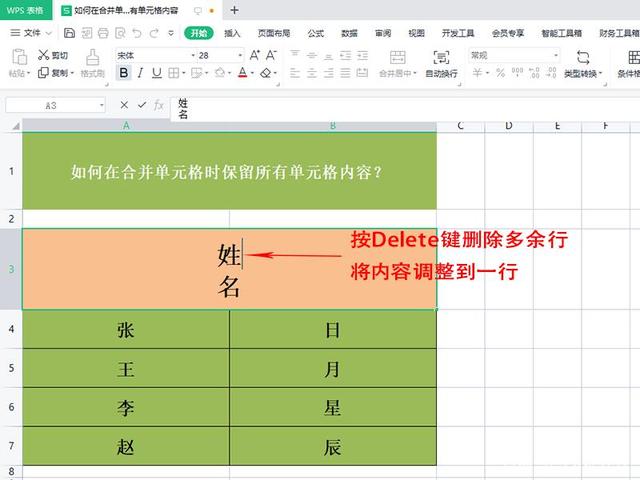Toggle Underline formatting

(x=156, y=73)
